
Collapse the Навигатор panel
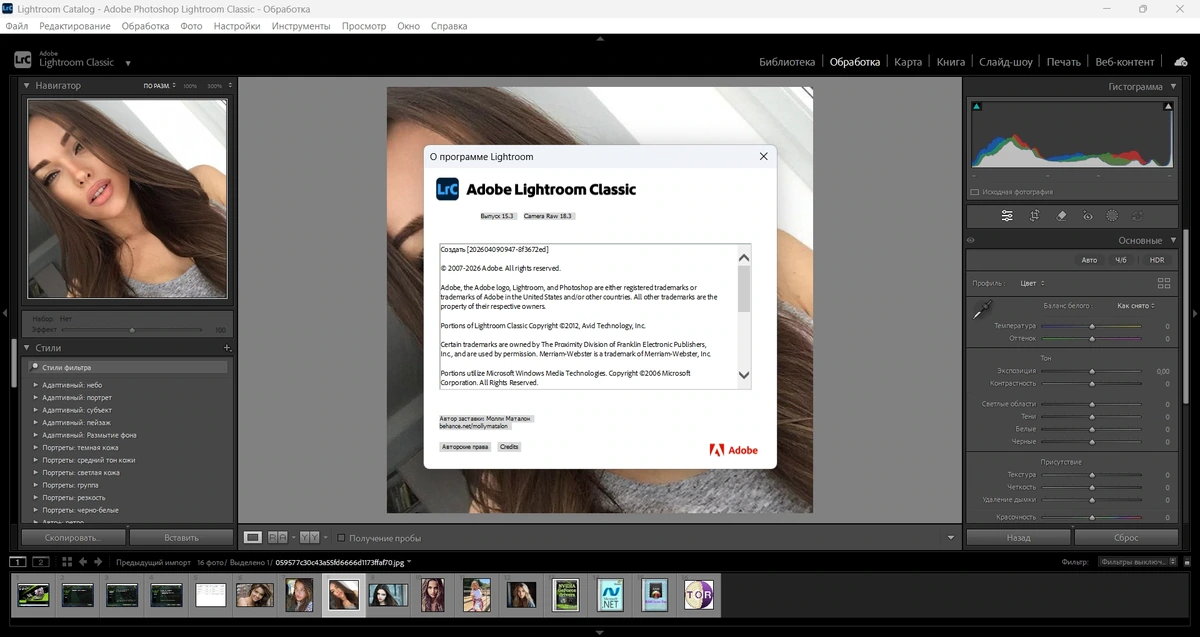pyautogui.click(x=27, y=86)
